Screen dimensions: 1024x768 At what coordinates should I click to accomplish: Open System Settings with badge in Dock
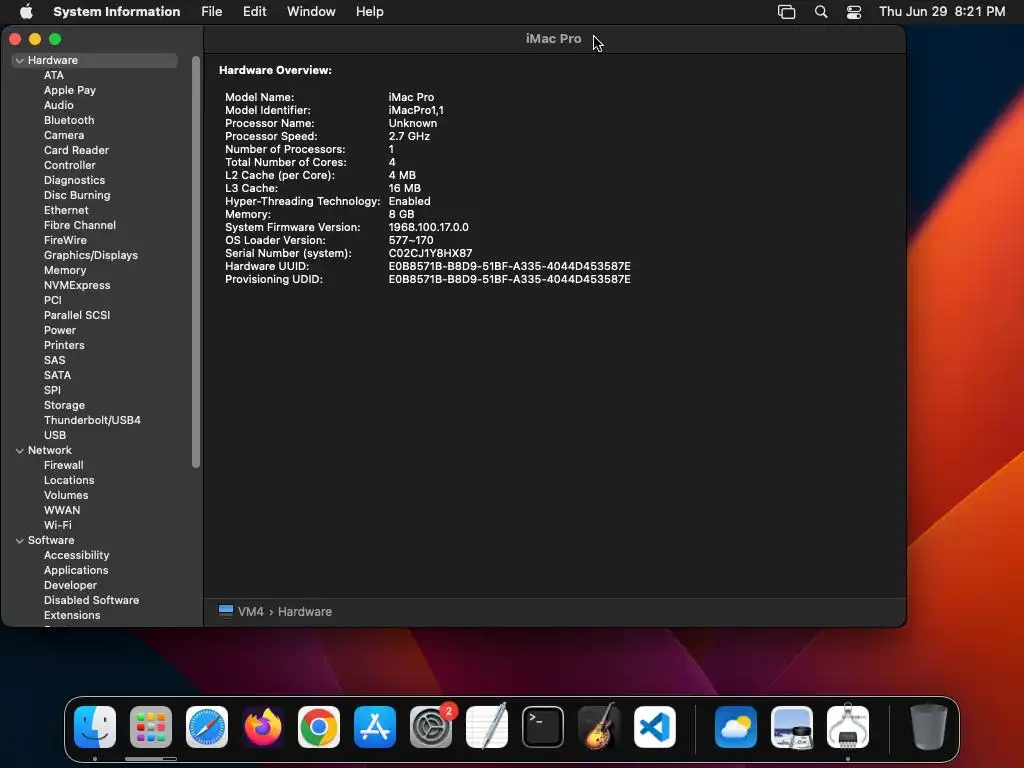tap(431, 727)
